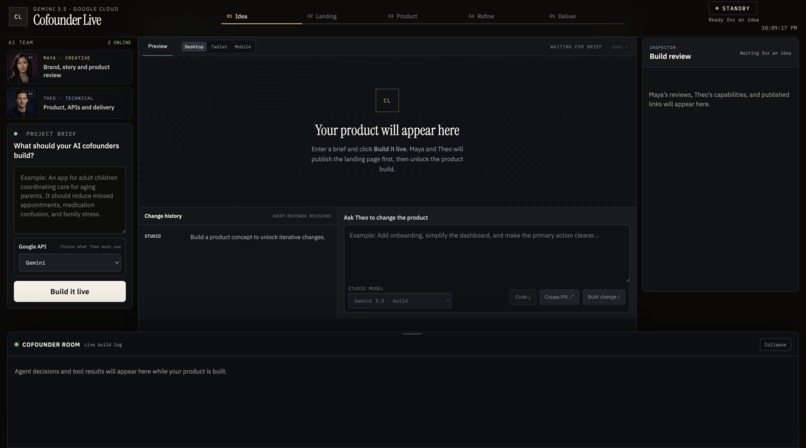Click the Code download button
Viewport: 806px width, 448px height.
click(x=523, y=297)
